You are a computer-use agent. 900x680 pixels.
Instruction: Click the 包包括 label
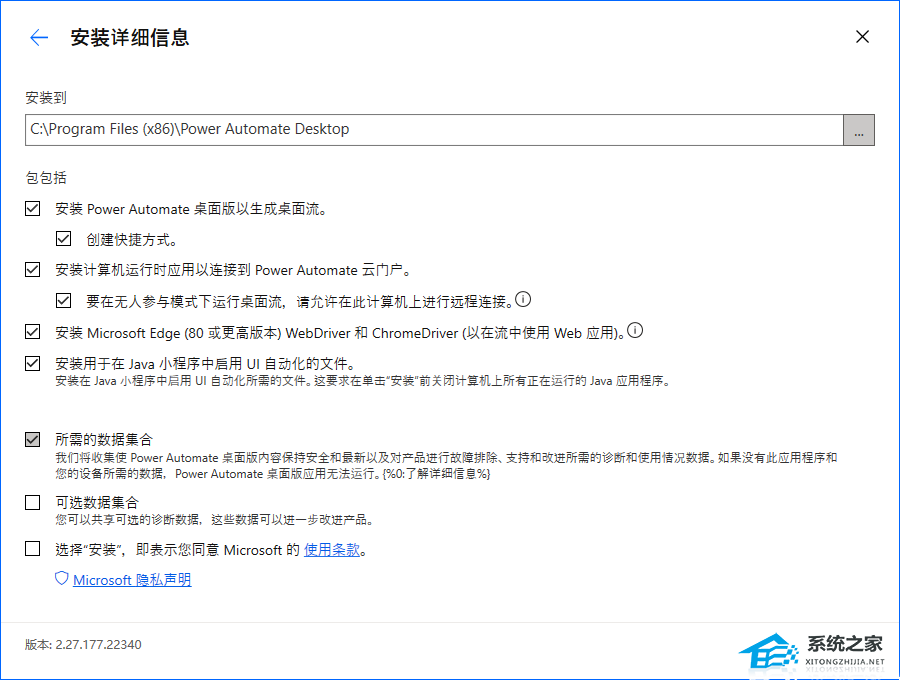(x=46, y=178)
